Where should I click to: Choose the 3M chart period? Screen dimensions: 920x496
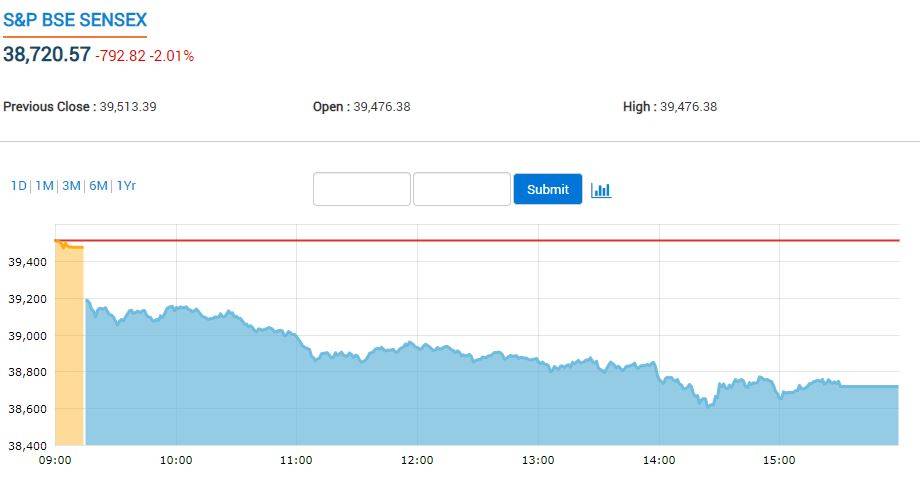[x=71, y=186]
